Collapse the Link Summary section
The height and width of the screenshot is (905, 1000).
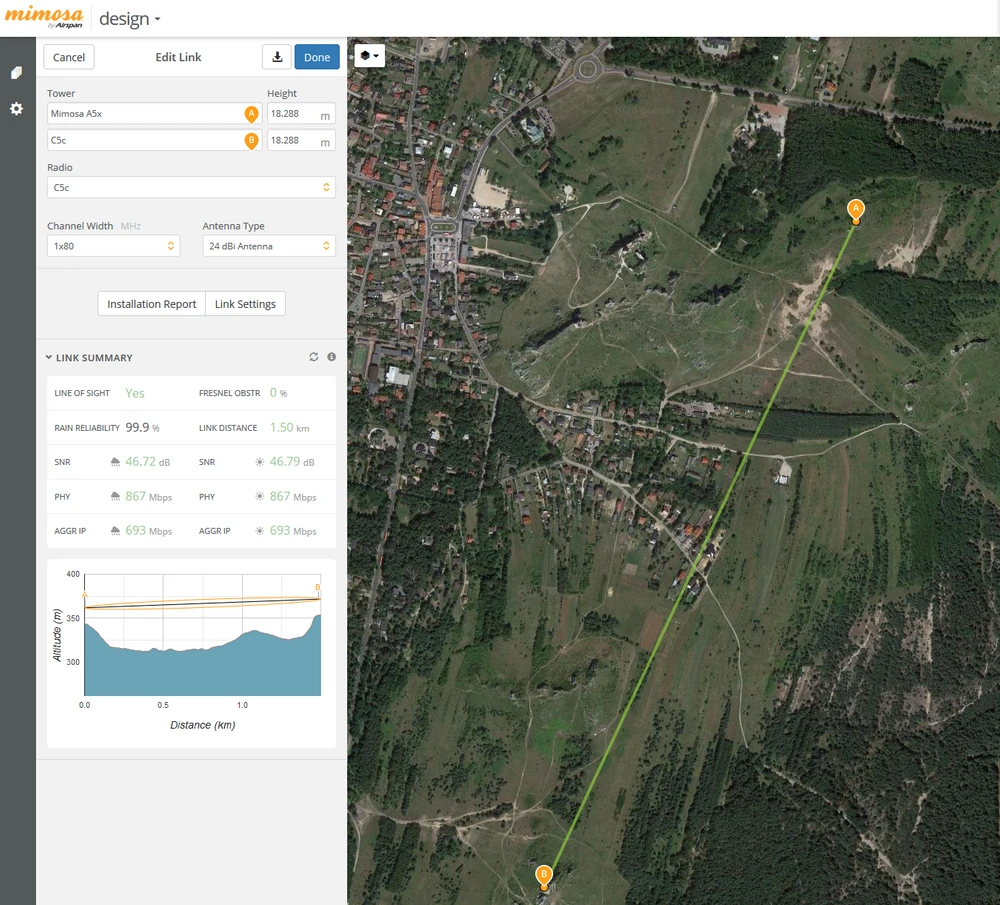click(49, 358)
